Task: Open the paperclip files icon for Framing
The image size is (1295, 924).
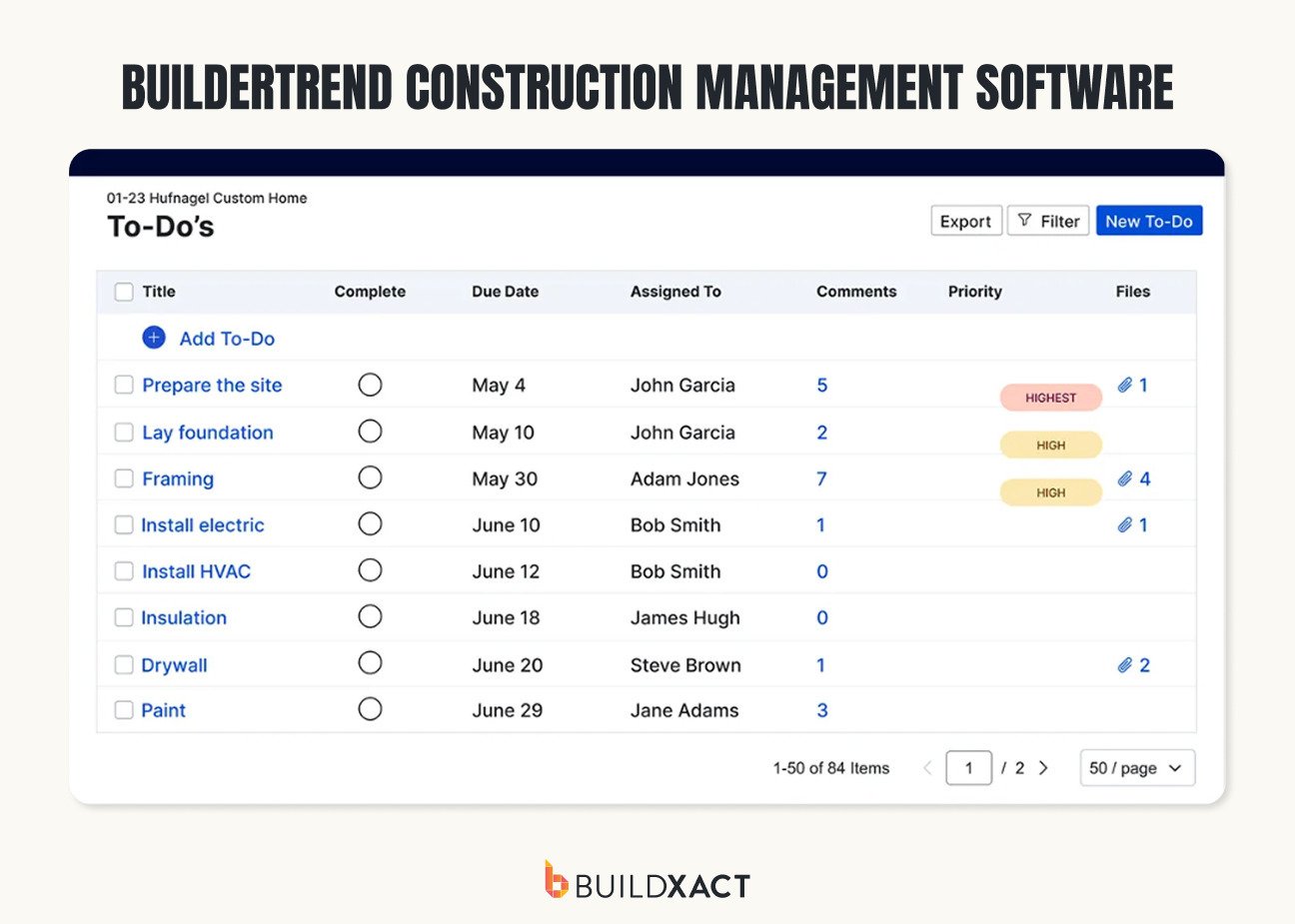Action: pyautogui.click(x=1125, y=478)
